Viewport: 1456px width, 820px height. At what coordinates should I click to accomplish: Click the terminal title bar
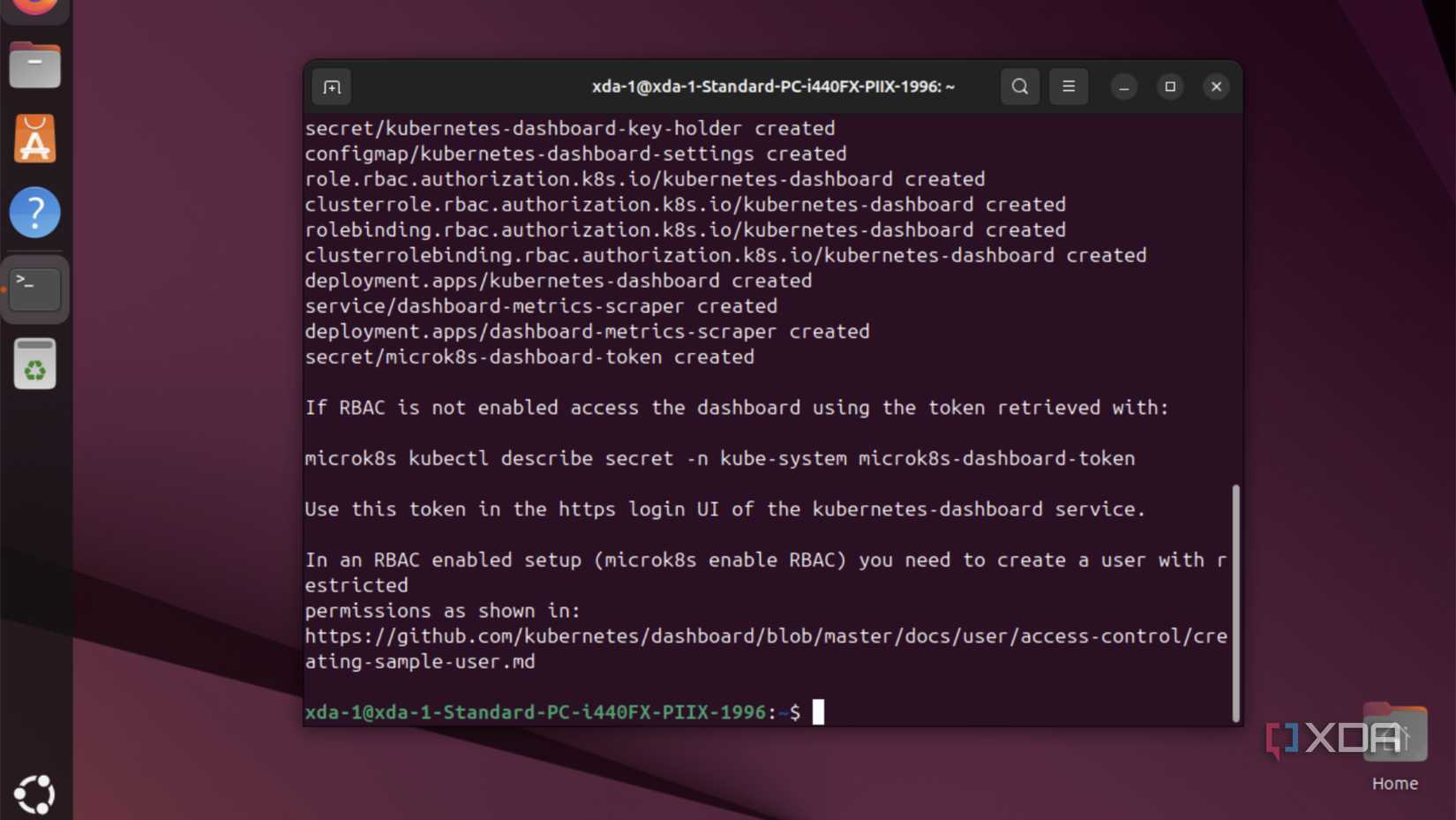point(770,87)
